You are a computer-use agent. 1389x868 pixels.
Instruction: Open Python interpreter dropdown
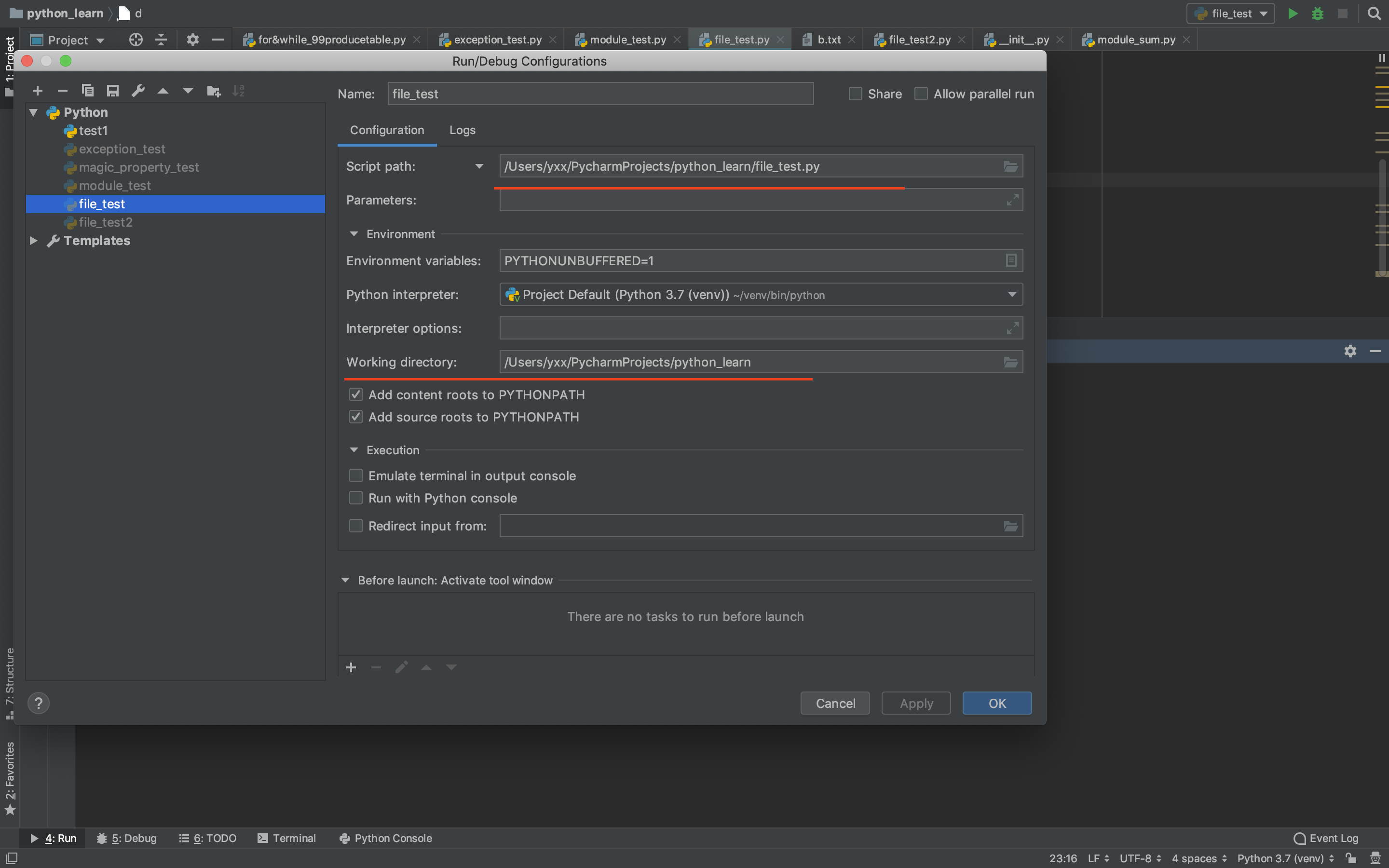(x=1011, y=295)
